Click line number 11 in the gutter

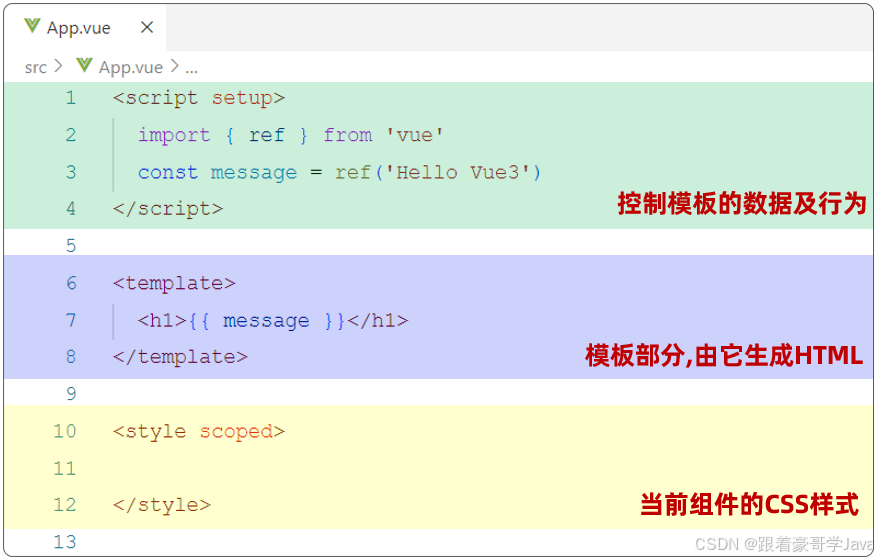pos(64,468)
